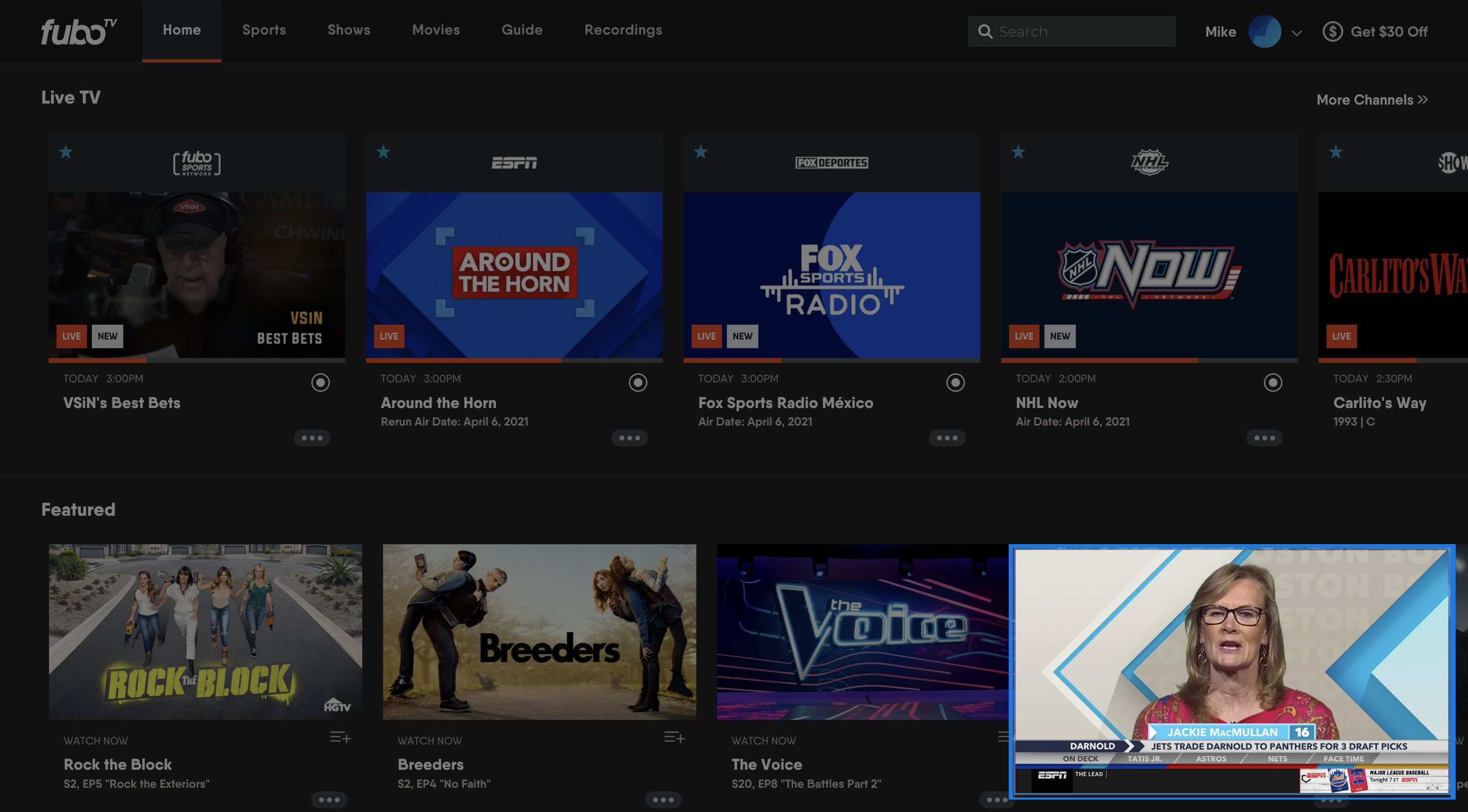Toggle favorite star on Showtime channel
This screenshot has height=812, width=1468.
1336,152
